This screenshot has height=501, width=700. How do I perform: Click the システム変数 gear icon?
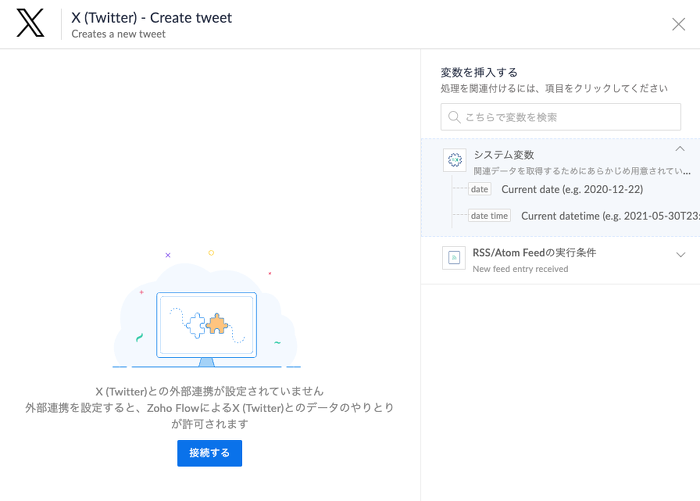(x=454, y=160)
